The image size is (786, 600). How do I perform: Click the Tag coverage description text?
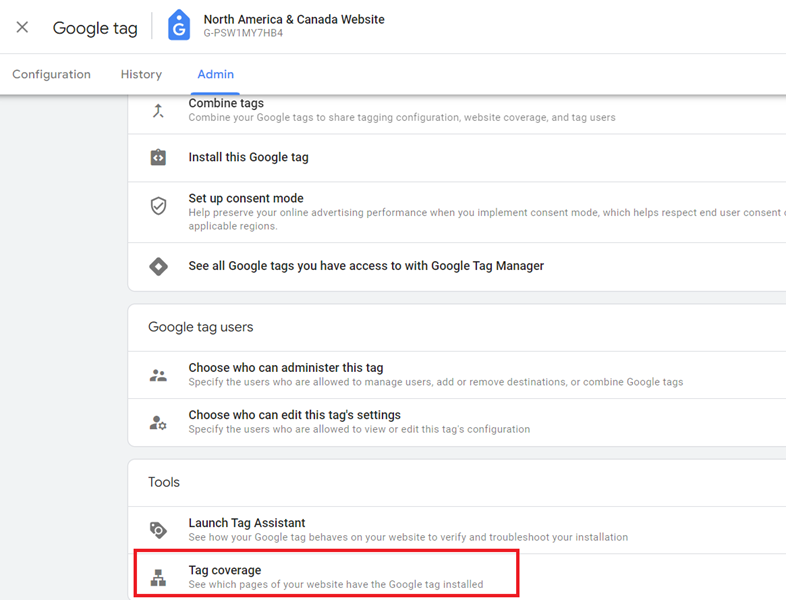(x=336, y=584)
